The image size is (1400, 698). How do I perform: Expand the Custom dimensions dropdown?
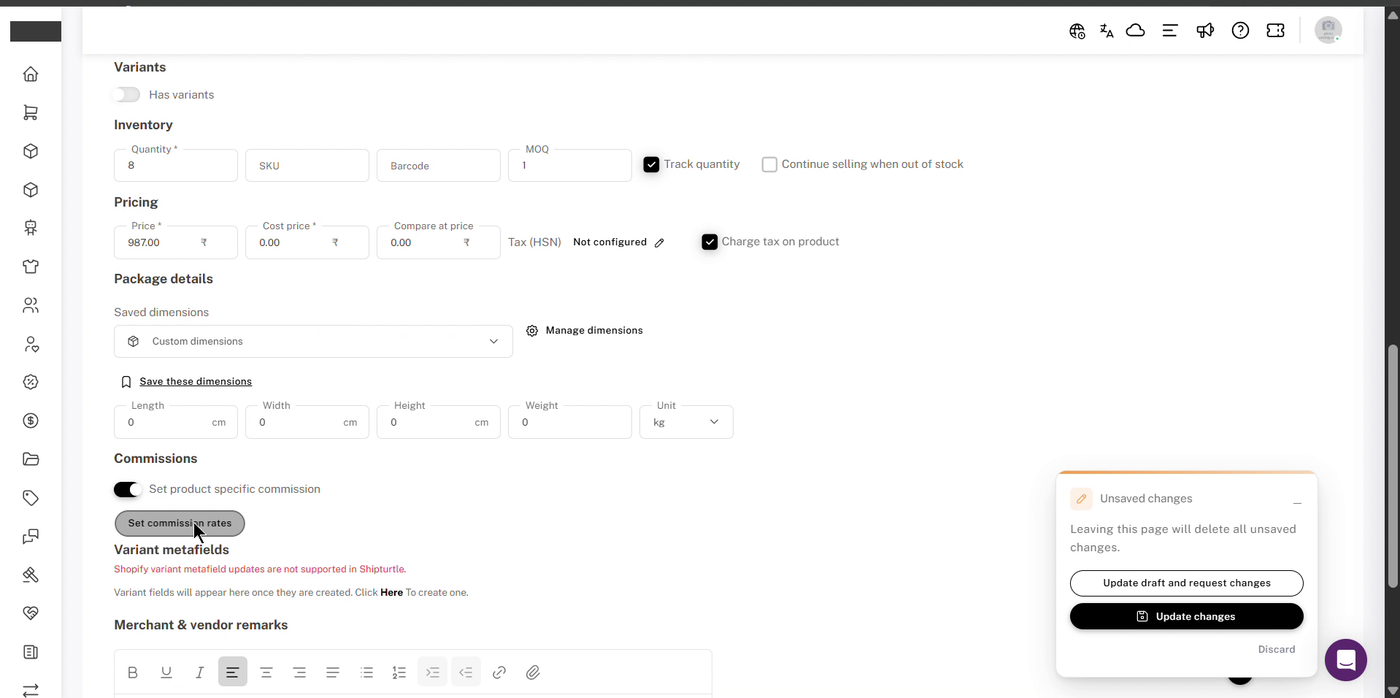pos(313,342)
